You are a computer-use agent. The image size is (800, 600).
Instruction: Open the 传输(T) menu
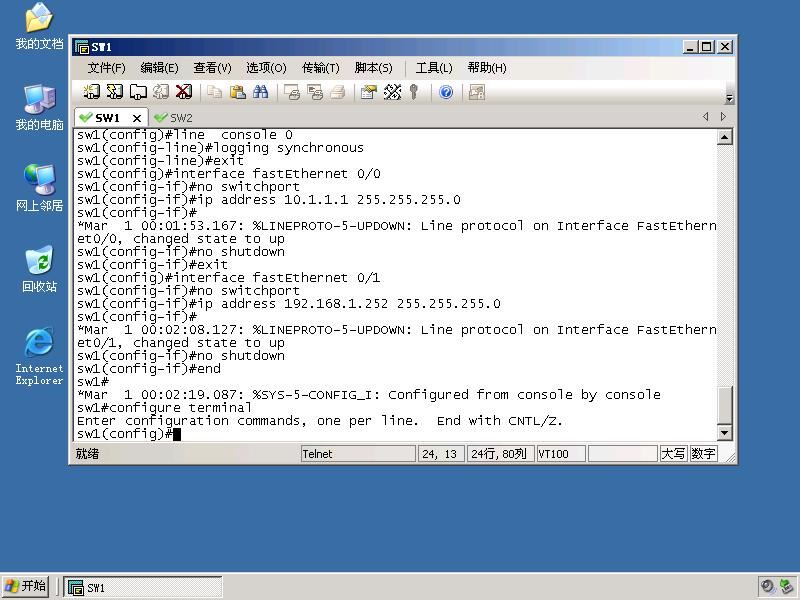click(320, 68)
